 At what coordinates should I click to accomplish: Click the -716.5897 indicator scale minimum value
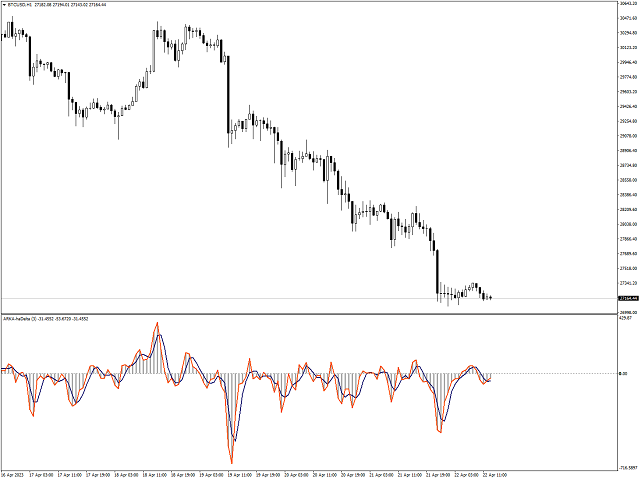click(x=629, y=468)
